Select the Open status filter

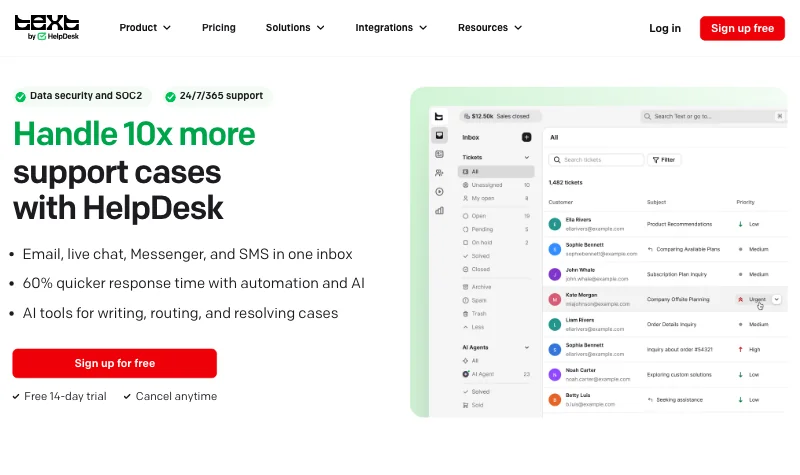[x=496, y=216]
